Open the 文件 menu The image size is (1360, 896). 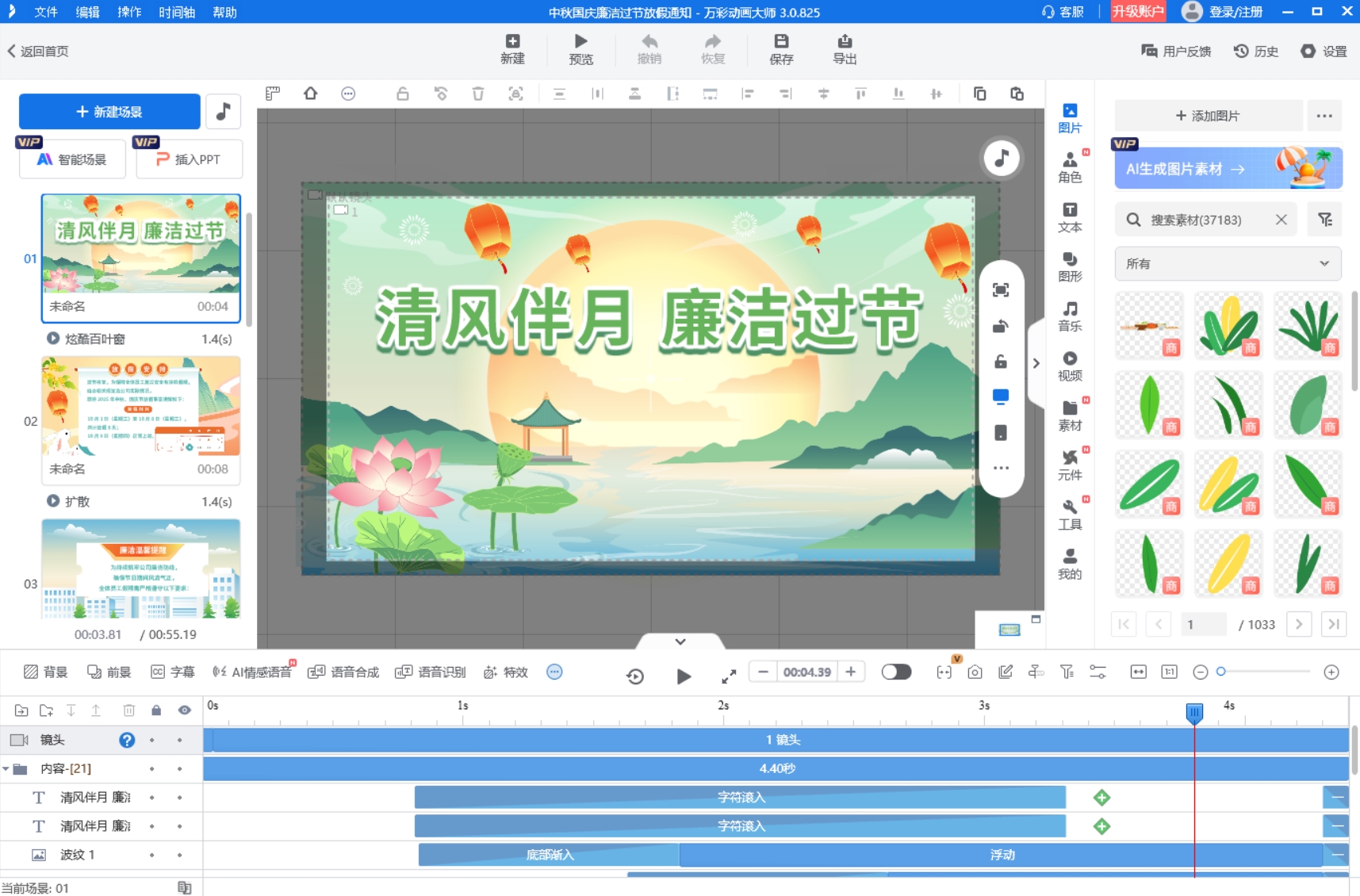pos(45,12)
